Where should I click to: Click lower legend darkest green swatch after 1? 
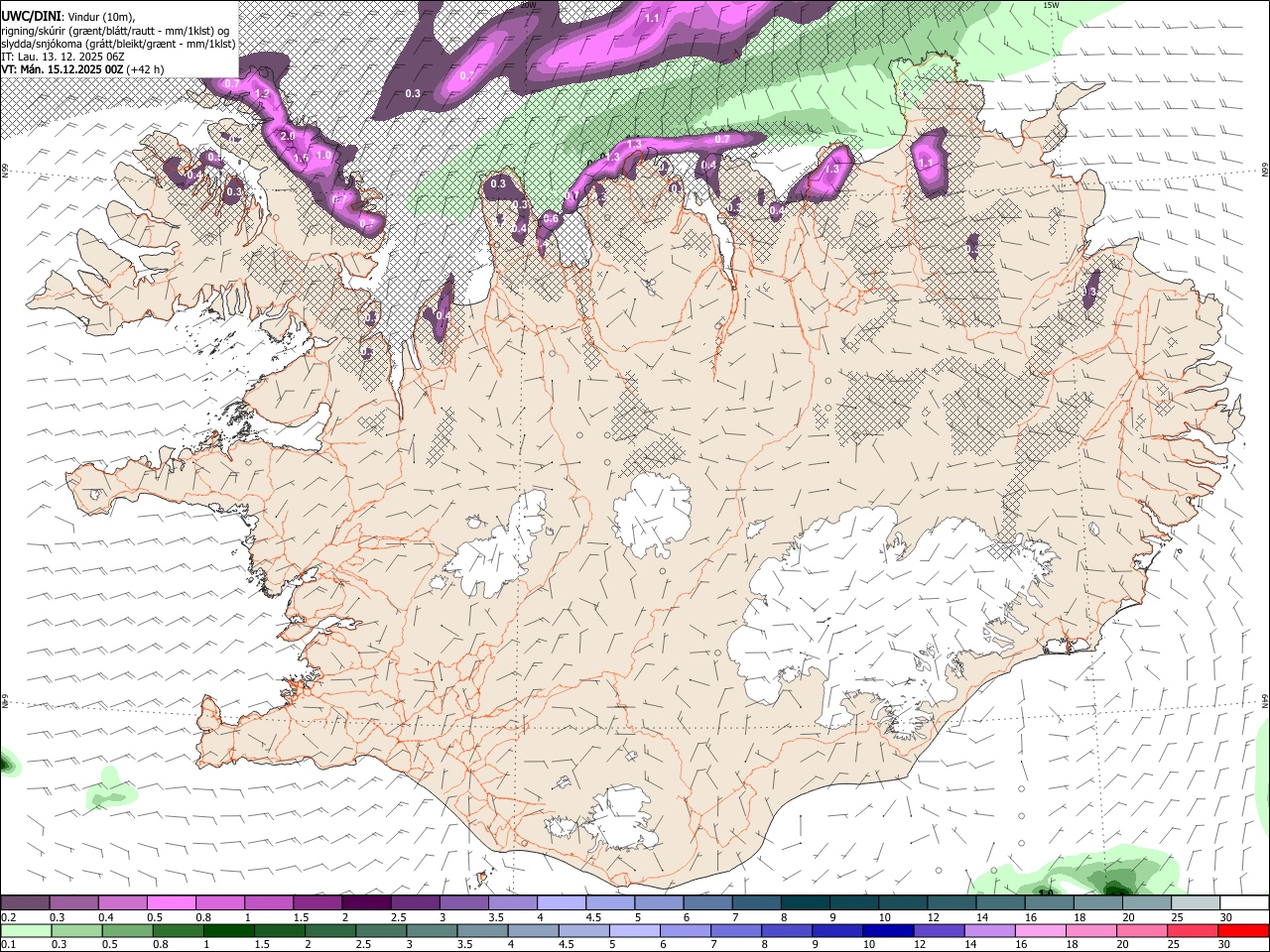coord(228,931)
